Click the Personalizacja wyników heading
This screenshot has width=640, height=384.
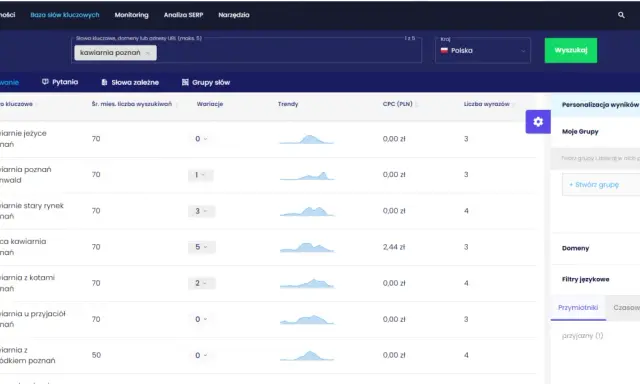pos(600,105)
